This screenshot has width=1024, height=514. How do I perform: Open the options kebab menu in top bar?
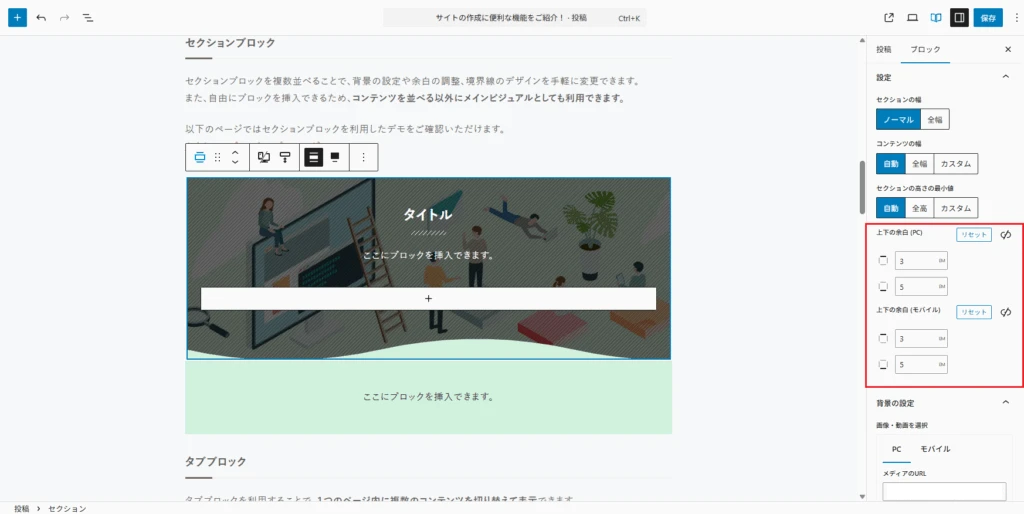coord(1016,18)
